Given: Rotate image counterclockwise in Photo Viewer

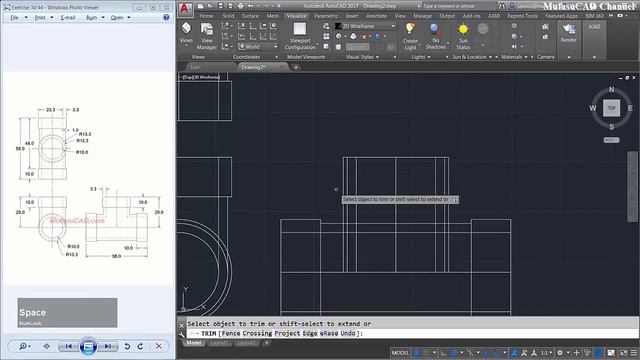Looking at the screenshot, I should [x=127, y=346].
